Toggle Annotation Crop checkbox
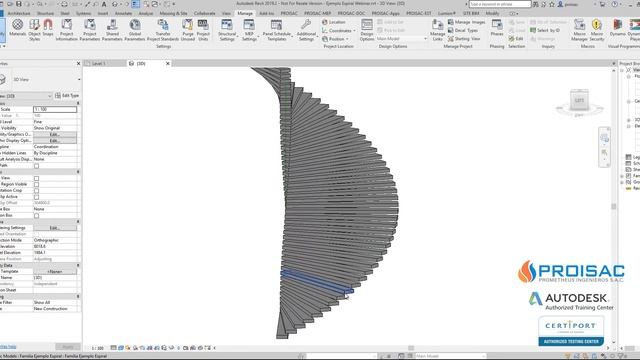Image resolution: width=640 pixels, height=360 pixels. (36, 191)
